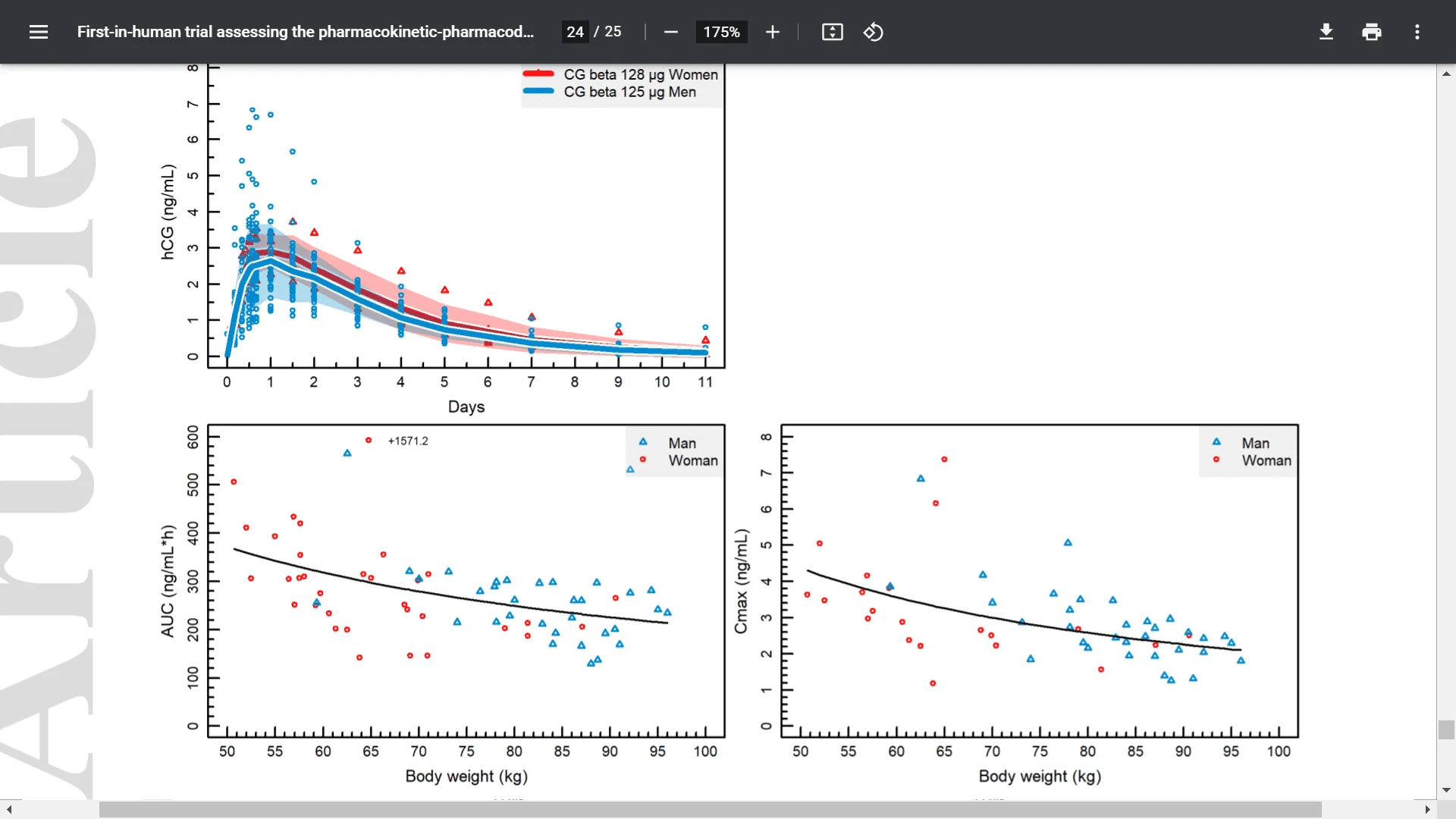Click the scroll right arrow
Viewport: 1456px width, 819px height.
point(1428,810)
